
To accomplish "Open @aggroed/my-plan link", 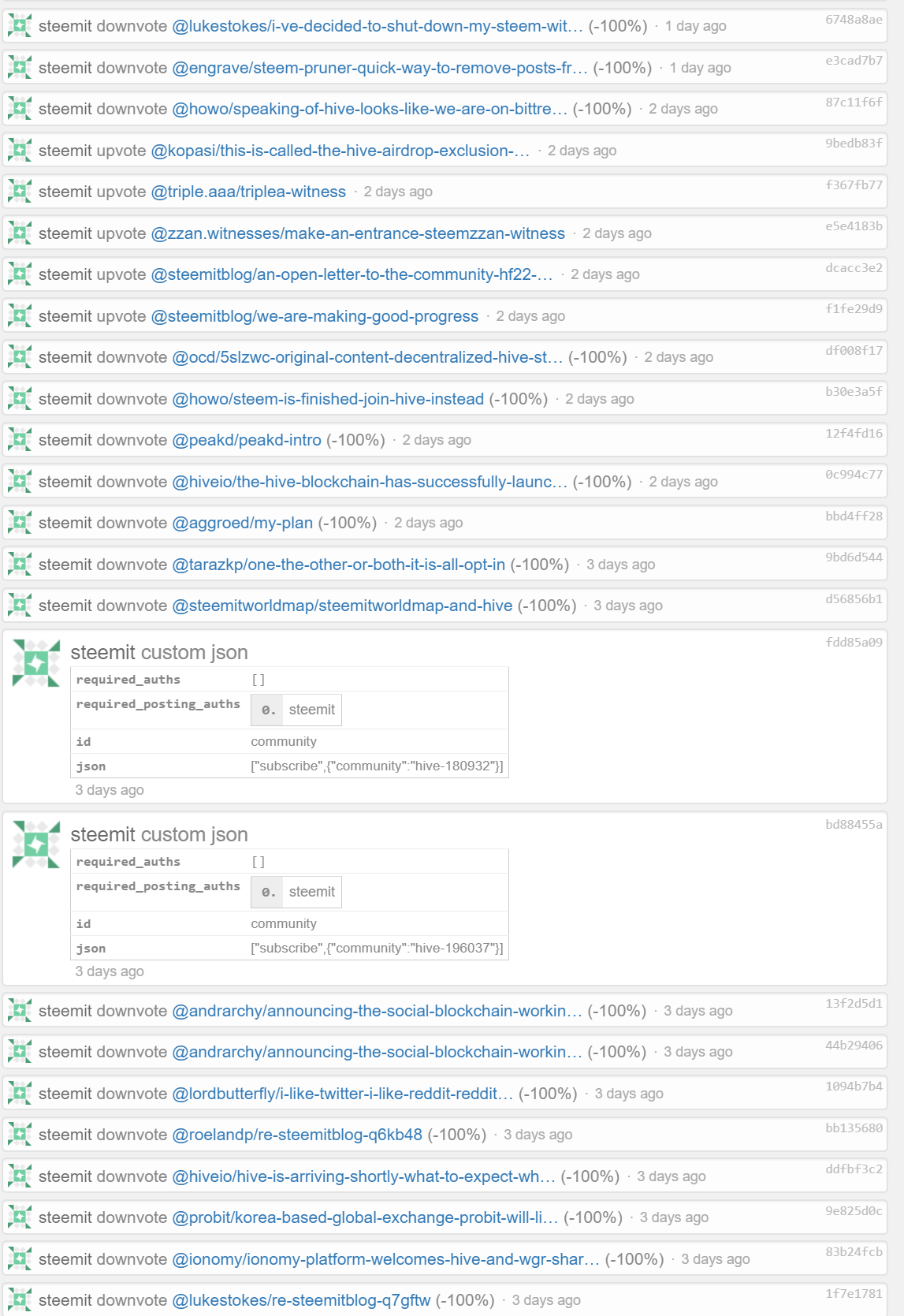I will coord(243,523).
